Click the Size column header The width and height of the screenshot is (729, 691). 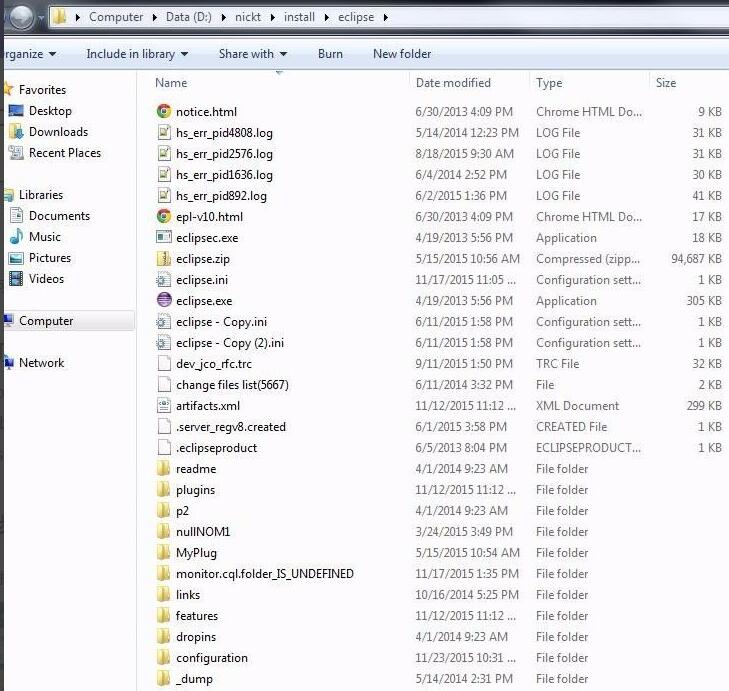666,83
